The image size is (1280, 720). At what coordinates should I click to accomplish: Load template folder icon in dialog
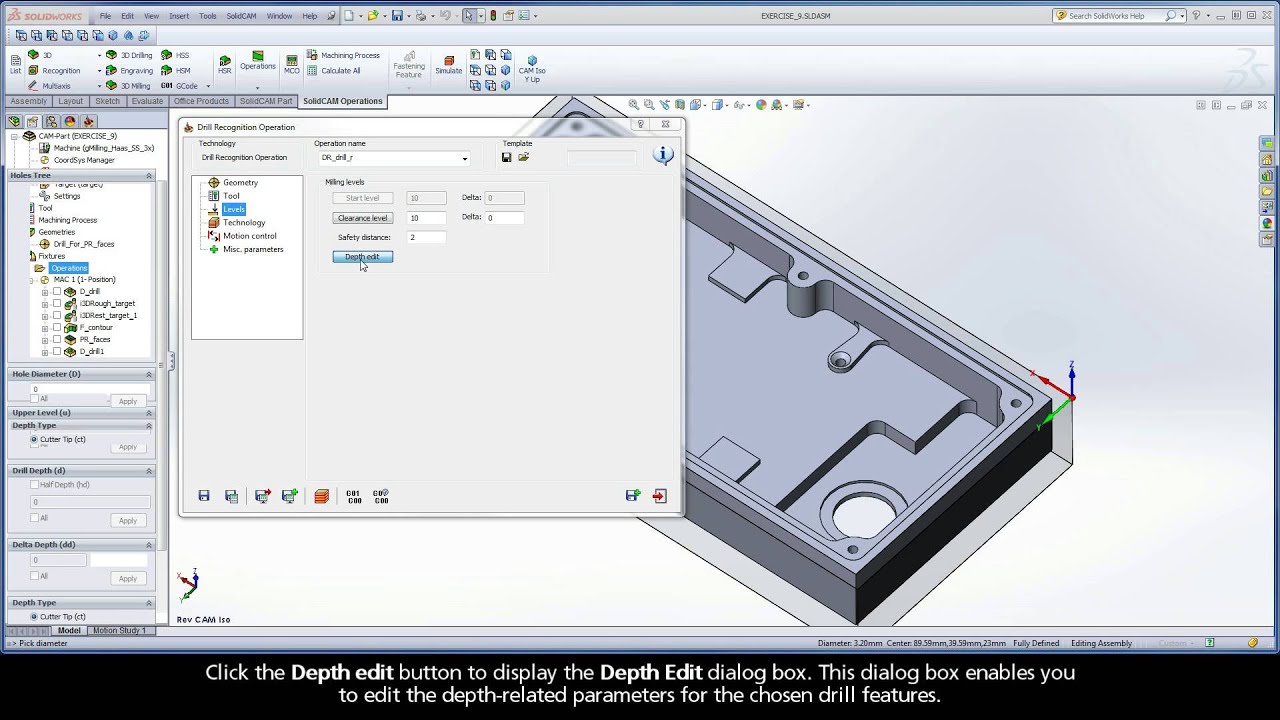click(523, 157)
